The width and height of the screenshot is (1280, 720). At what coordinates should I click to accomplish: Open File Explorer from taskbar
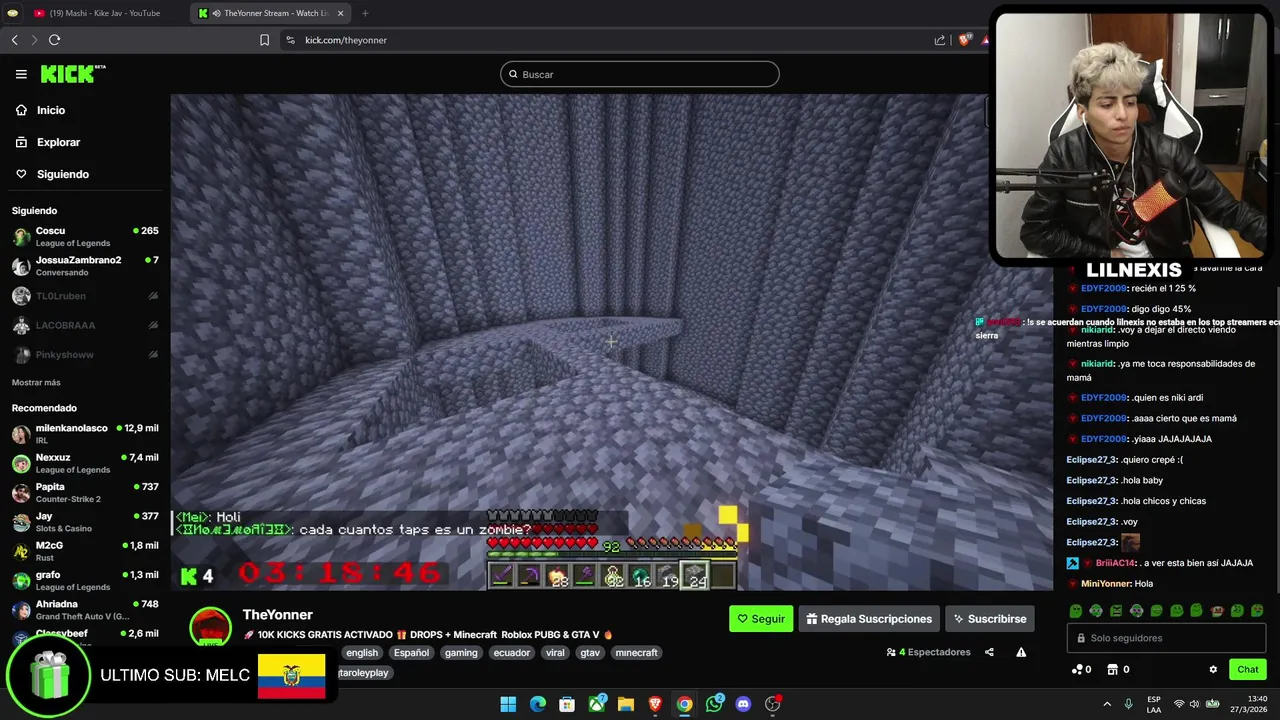pos(626,704)
